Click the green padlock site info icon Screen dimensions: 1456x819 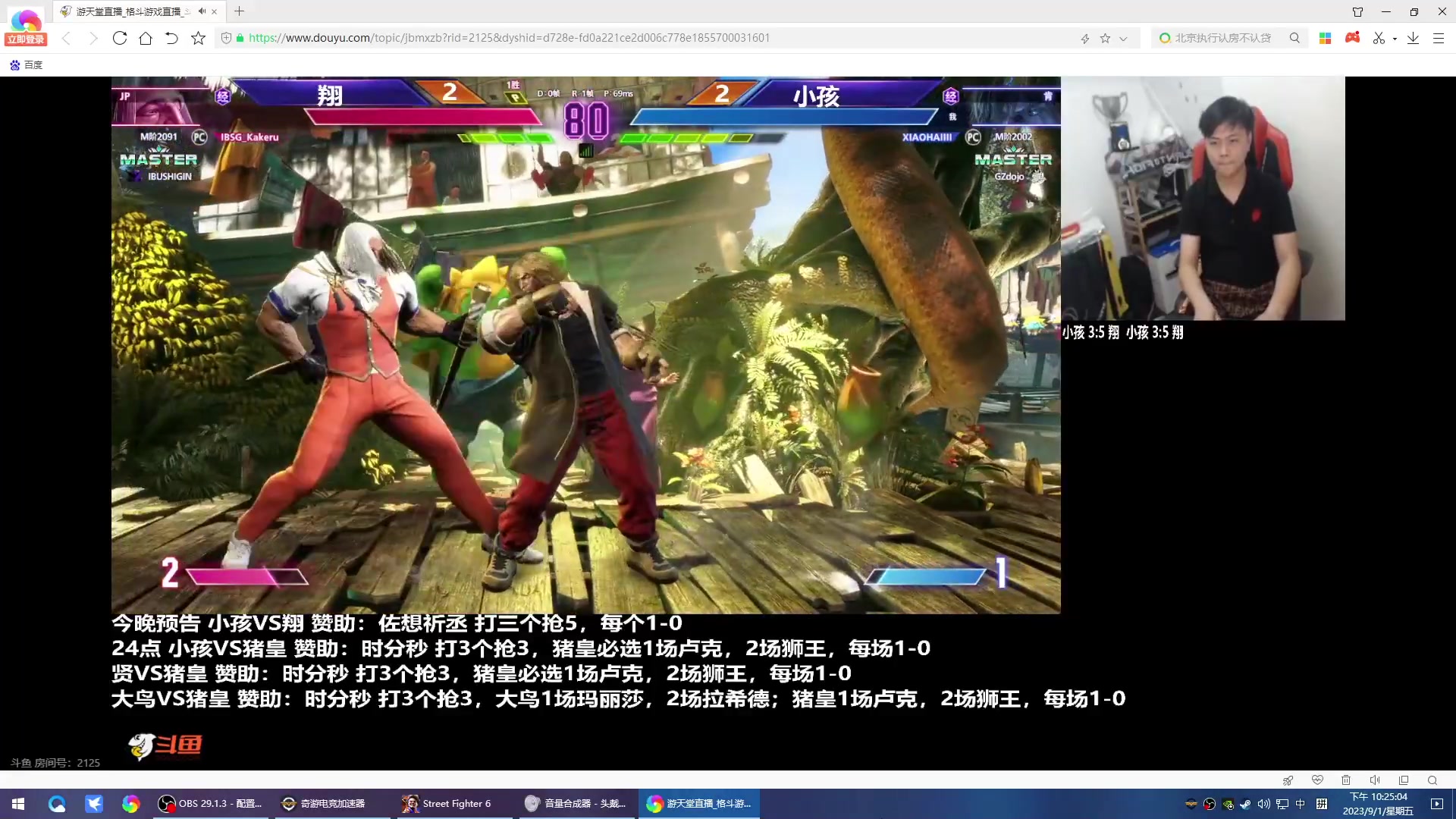coord(240,38)
